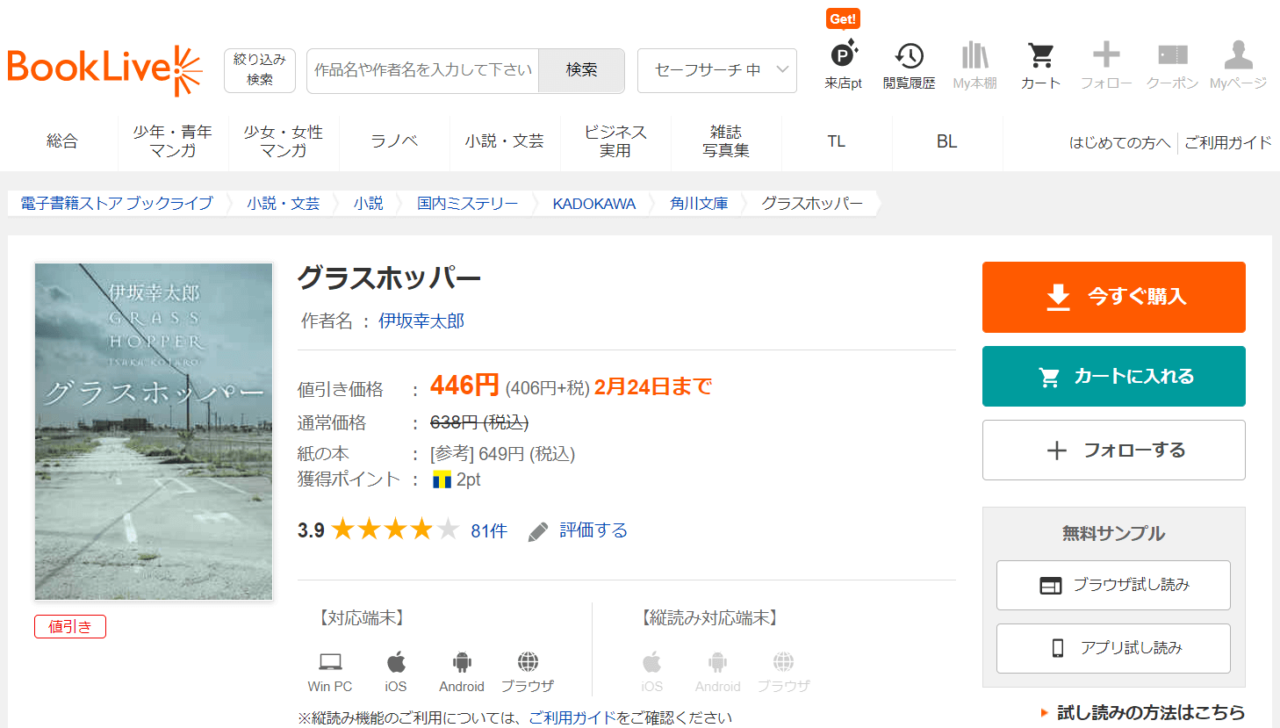Open author 伊坂幸太郎 link
The image size is (1280, 728).
point(421,321)
